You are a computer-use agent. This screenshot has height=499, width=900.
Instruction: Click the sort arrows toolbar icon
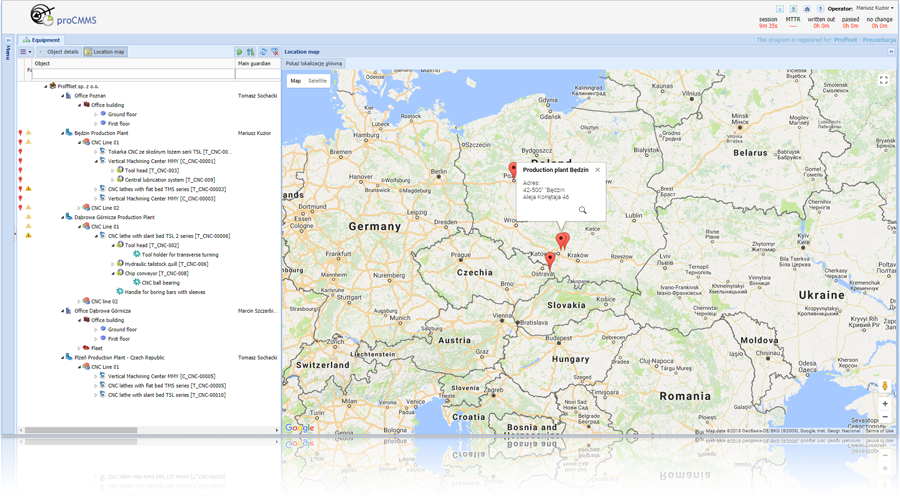pos(250,52)
